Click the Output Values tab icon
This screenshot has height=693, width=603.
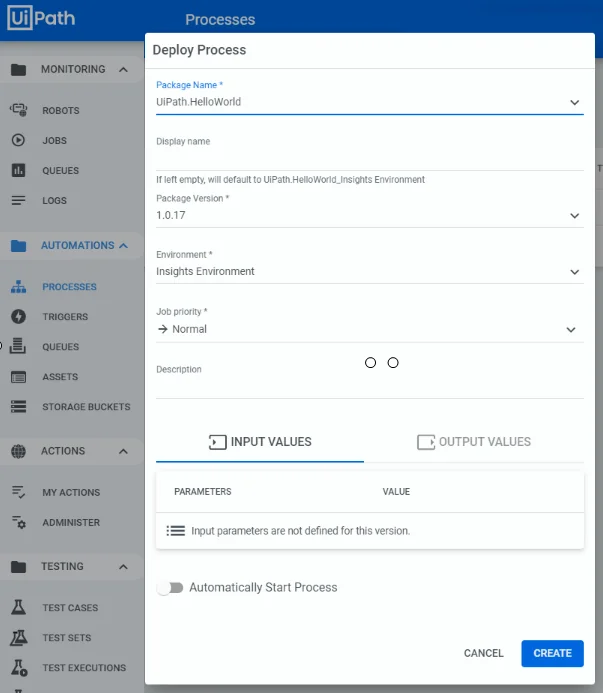click(426, 442)
